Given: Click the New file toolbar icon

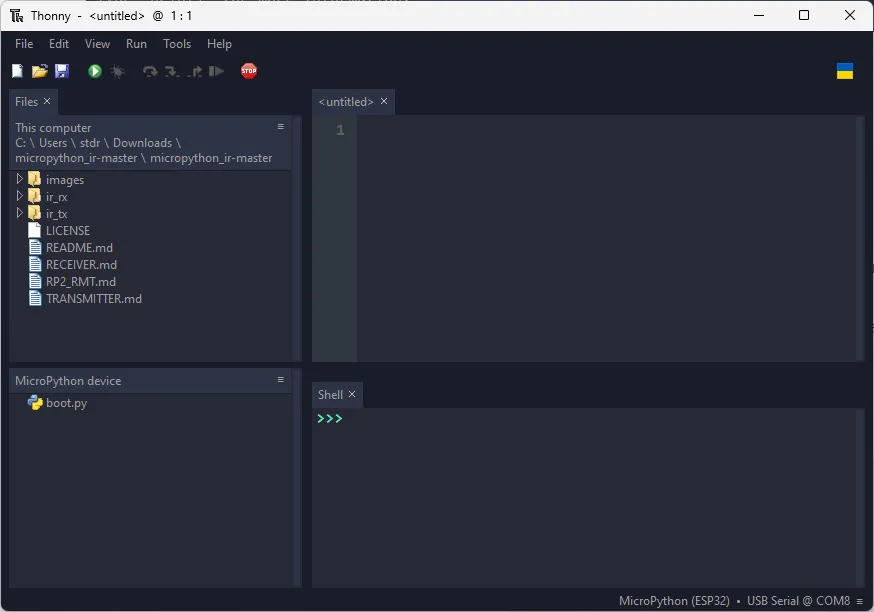Looking at the screenshot, I should [x=17, y=71].
